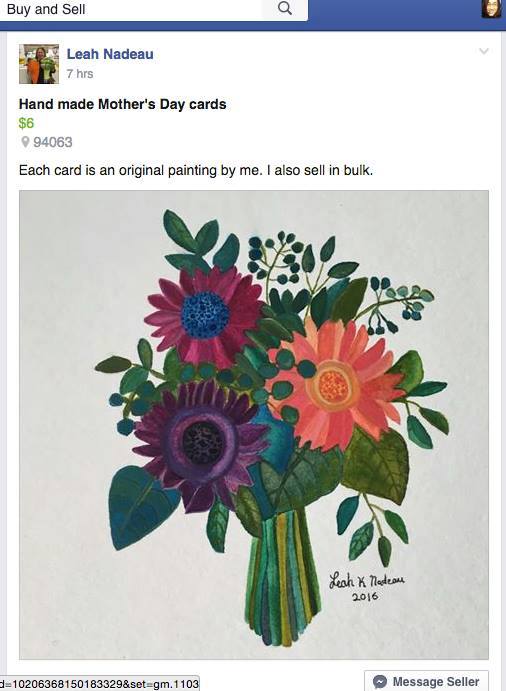Open the post's 7 hrs timestamp link
The image size is (506, 691).
tap(80, 74)
